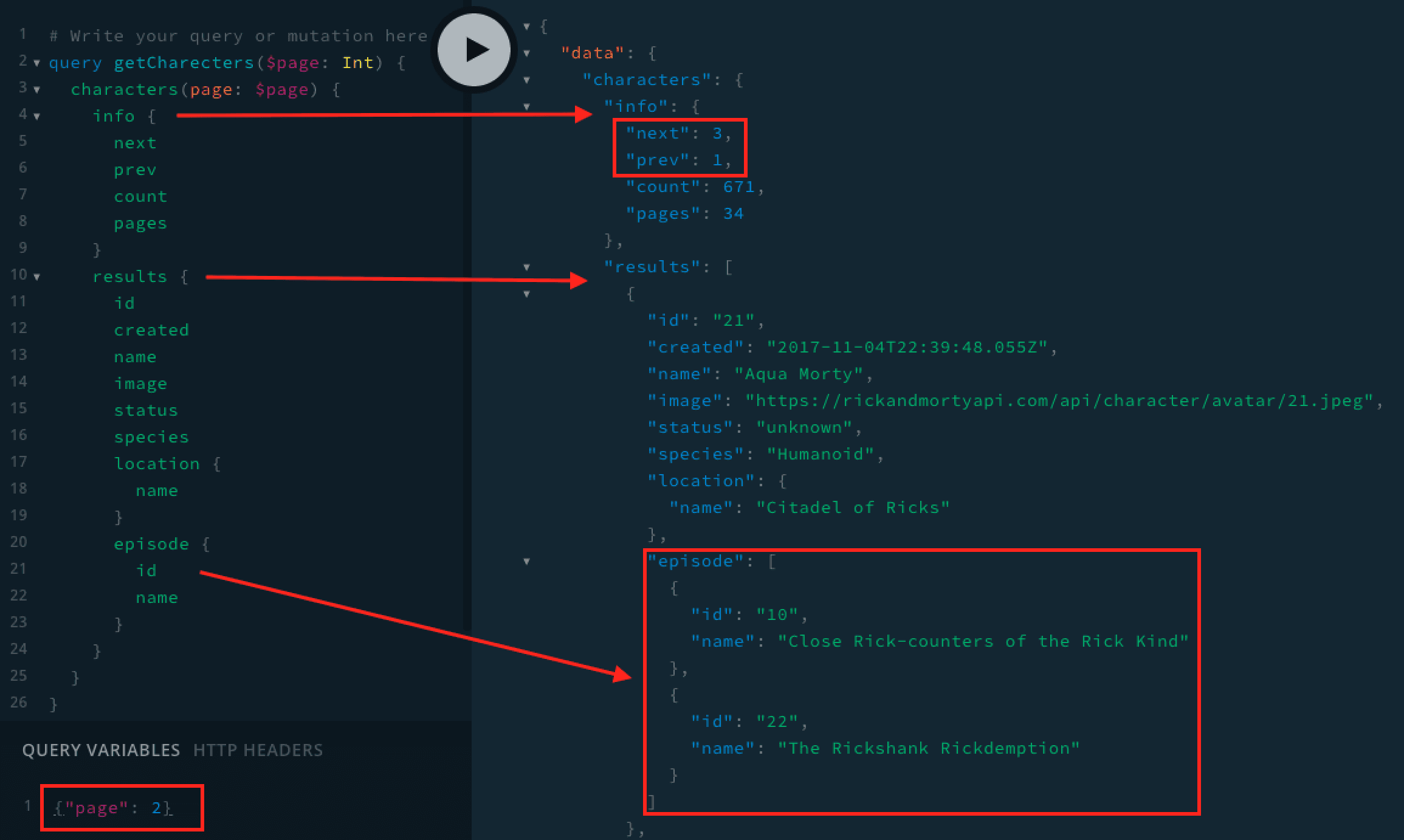Collapse the "characters" object in the response
The height and width of the screenshot is (840, 1404).
point(527,80)
